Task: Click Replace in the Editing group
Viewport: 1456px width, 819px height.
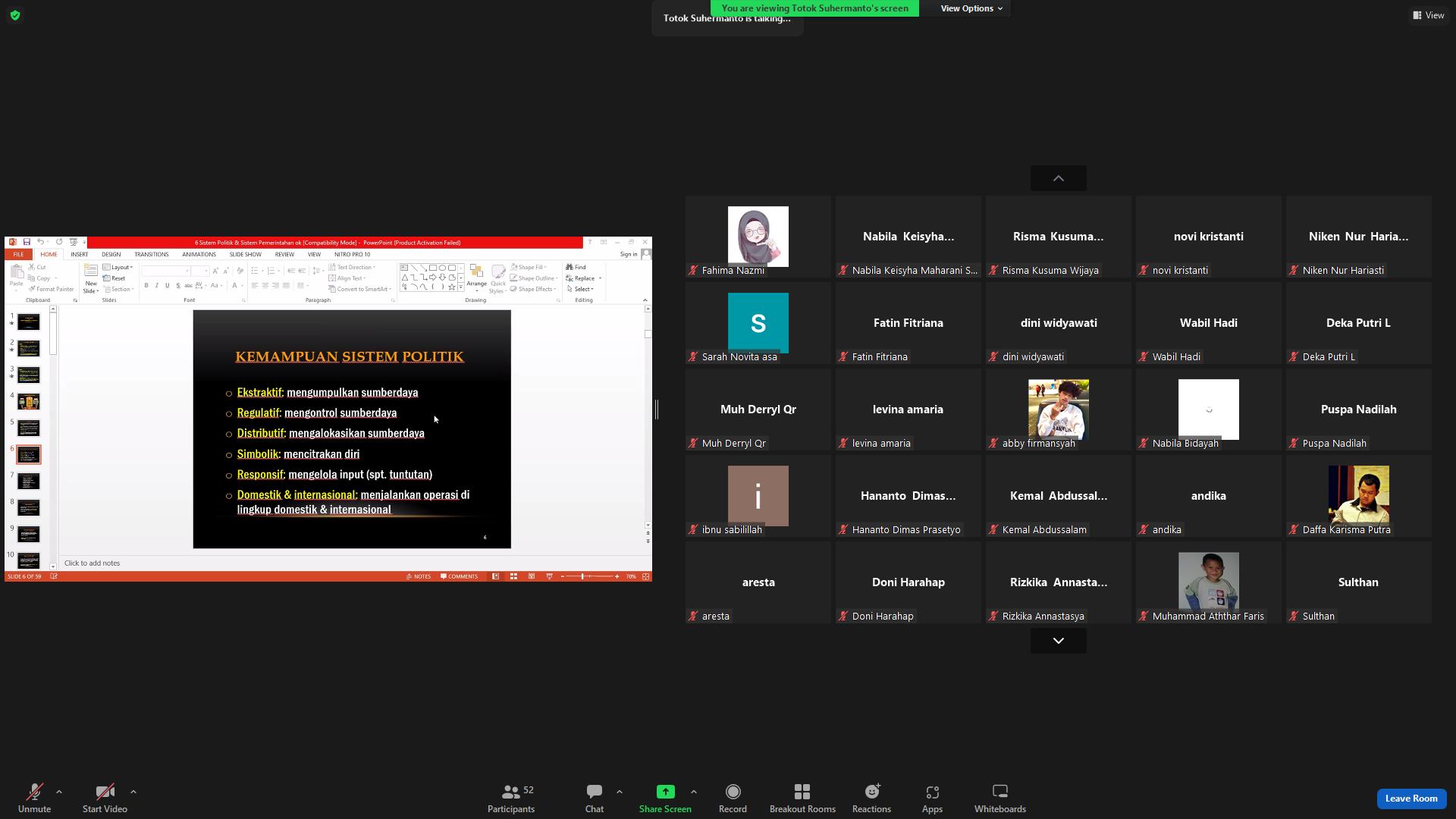Action: 584,278
